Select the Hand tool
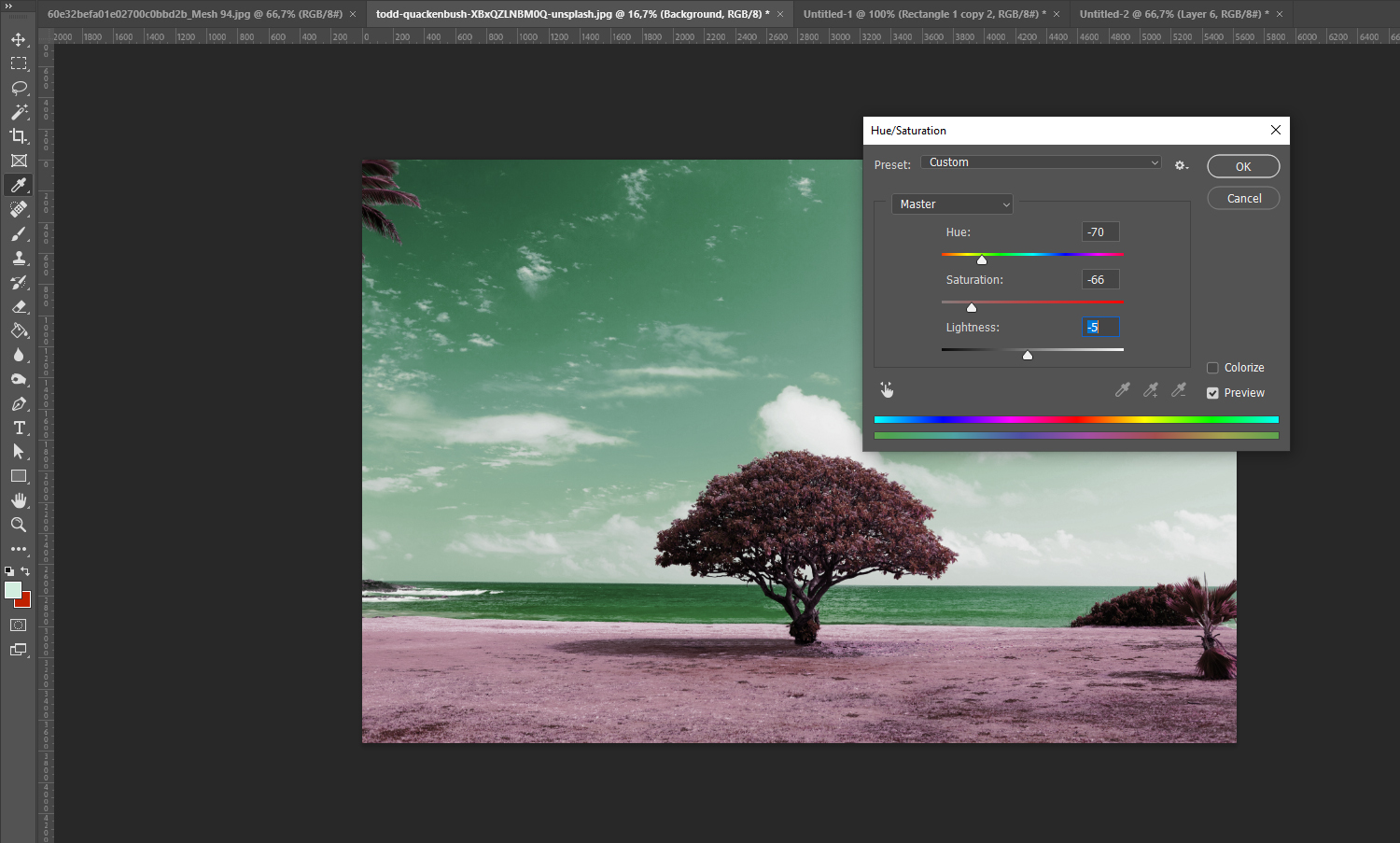1400x843 pixels. click(19, 500)
